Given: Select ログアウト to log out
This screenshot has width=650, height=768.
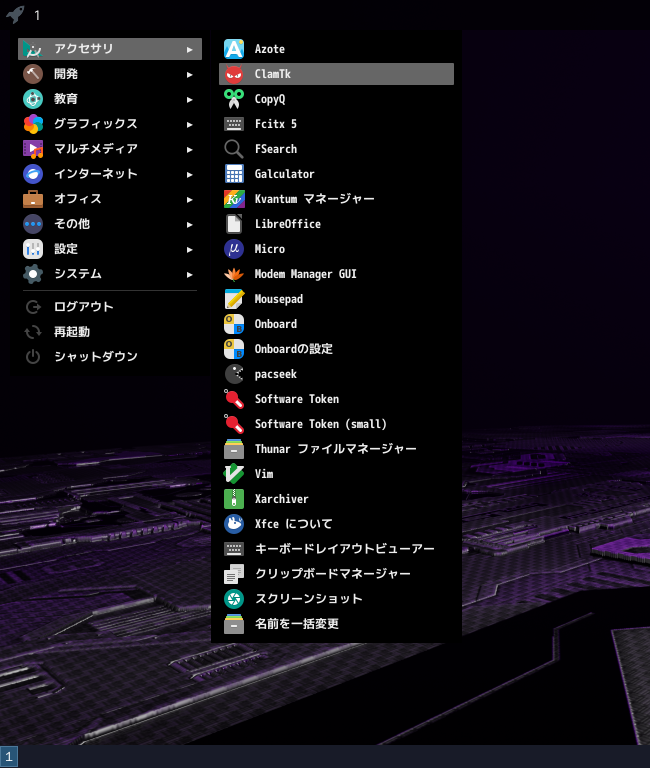Looking at the screenshot, I should click(x=110, y=307).
